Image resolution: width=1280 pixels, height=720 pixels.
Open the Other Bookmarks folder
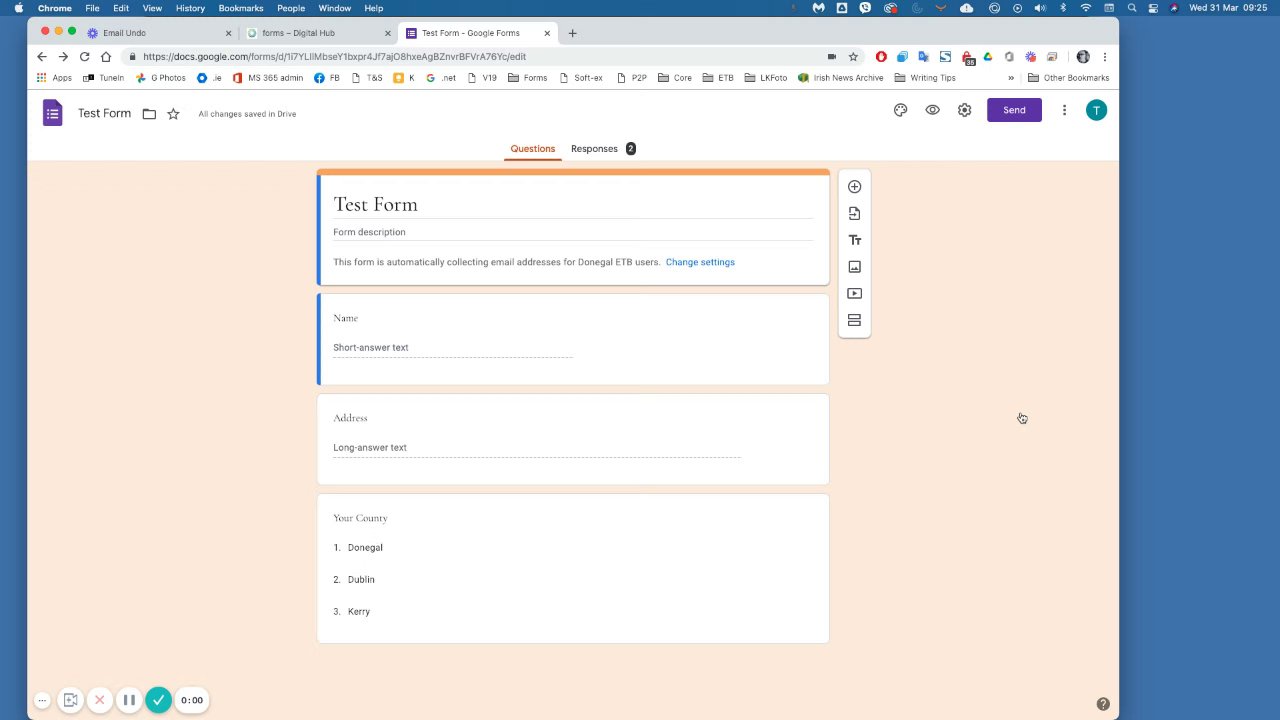click(x=1068, y=78)
